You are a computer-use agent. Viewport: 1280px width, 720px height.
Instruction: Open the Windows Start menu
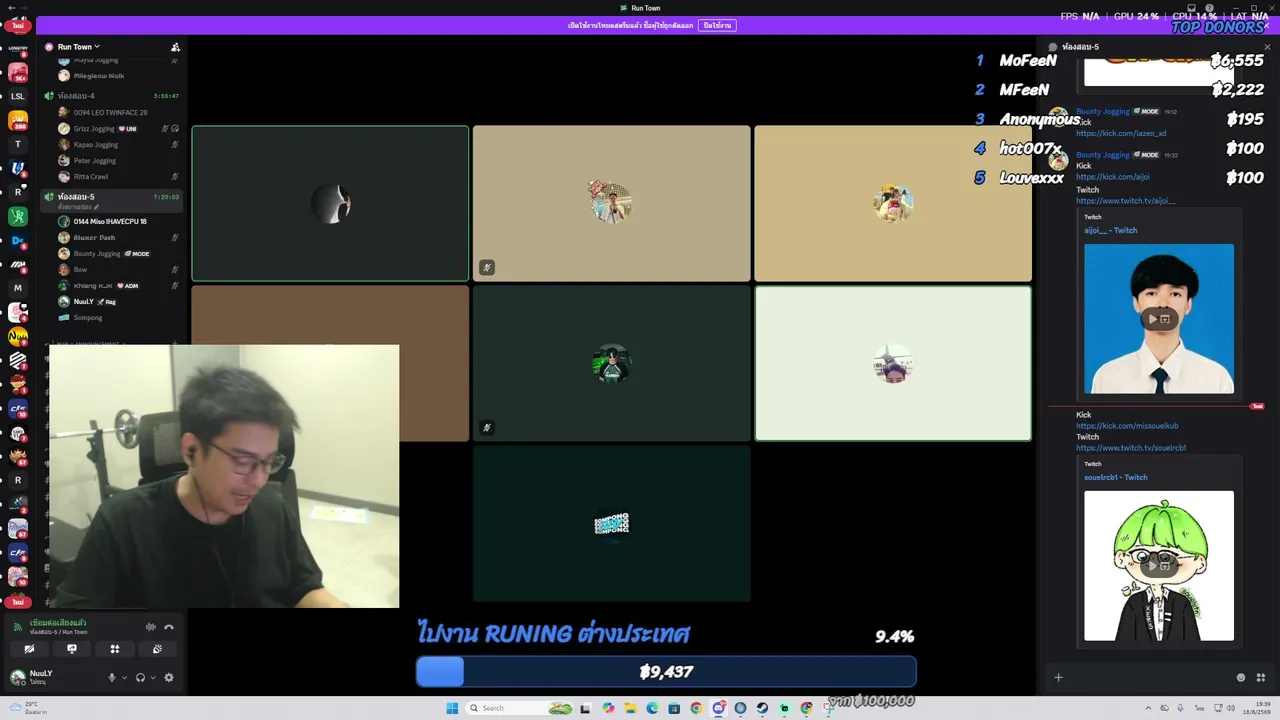pyautogui.click(x=452, y=708)
